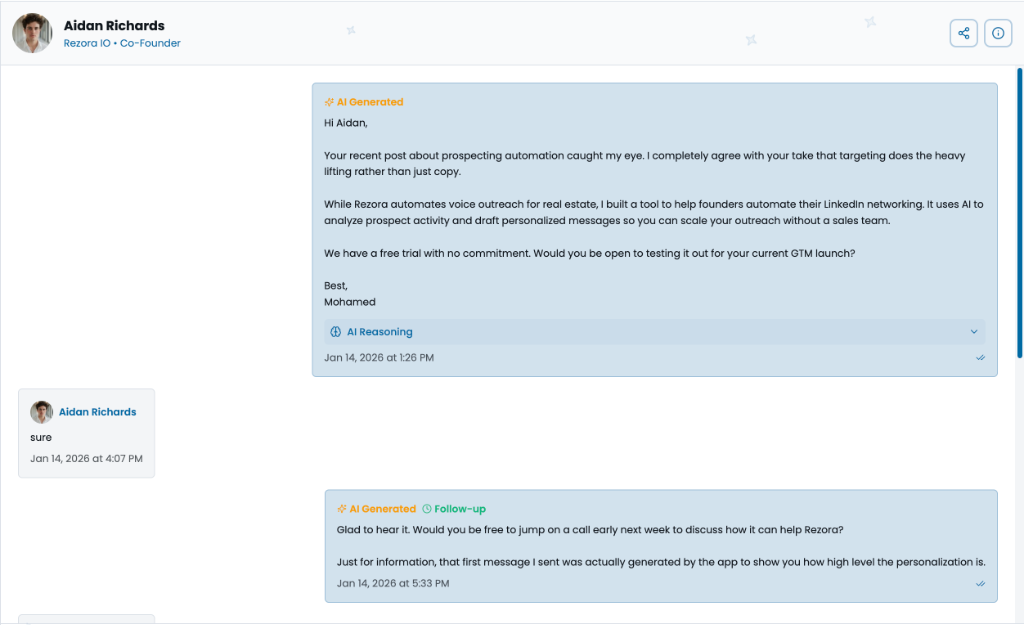Click the Follow-up label on the second AI message
Image resolution: width=1024 pixels, height=625 pixels.
click(x=460, y=508)
